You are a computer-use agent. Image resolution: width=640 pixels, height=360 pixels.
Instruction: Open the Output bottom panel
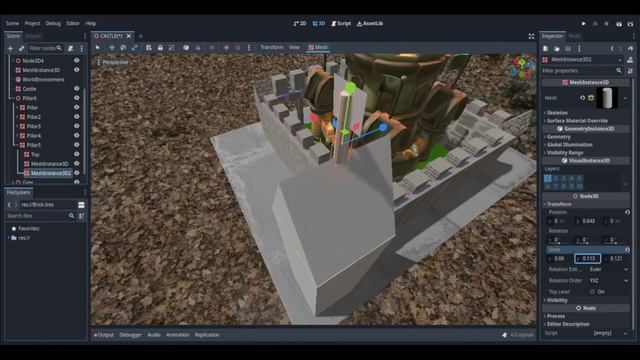pos(104,335)
